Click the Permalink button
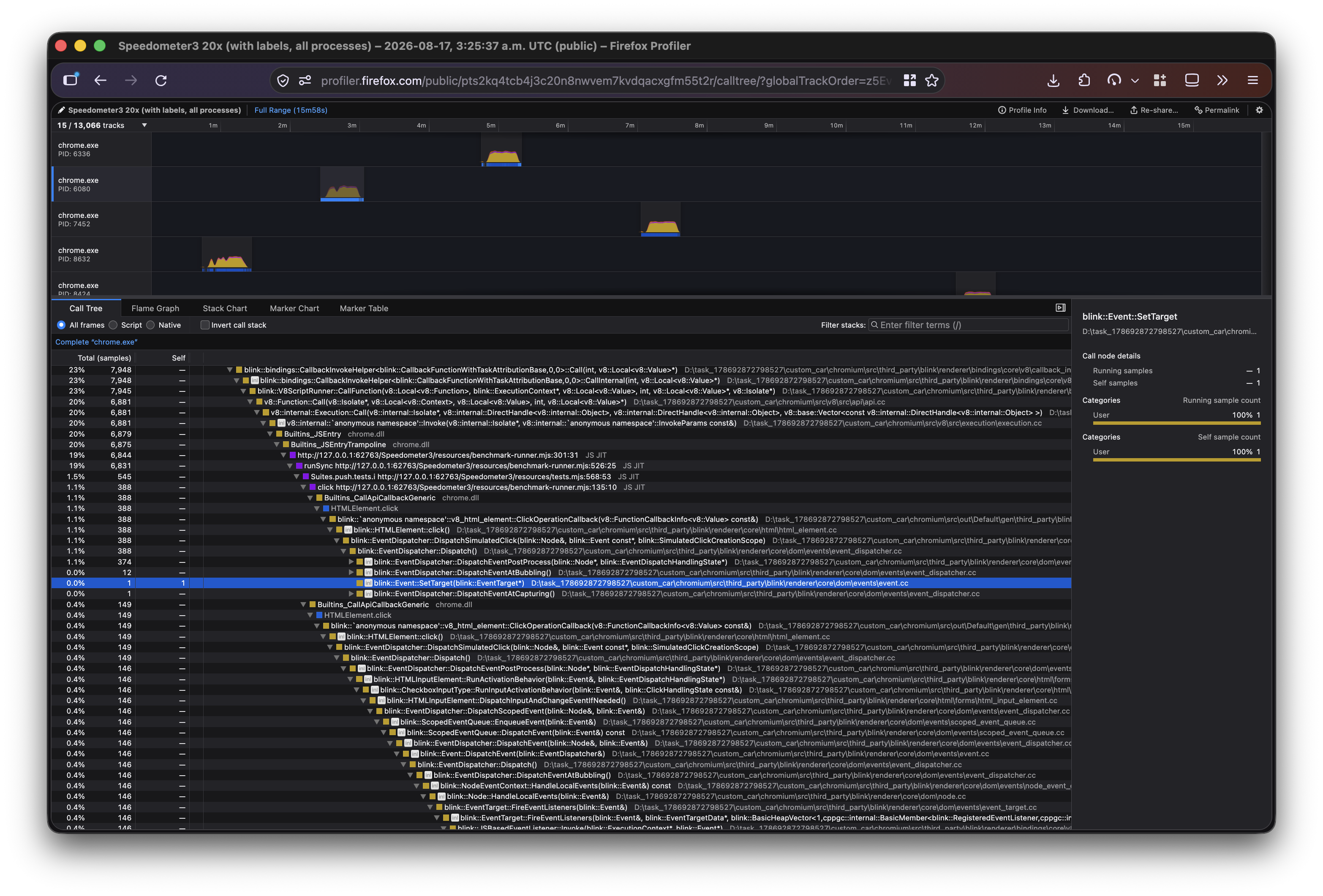The height and width of the screenshot is (896, 1323). [x=1217, y=110]
